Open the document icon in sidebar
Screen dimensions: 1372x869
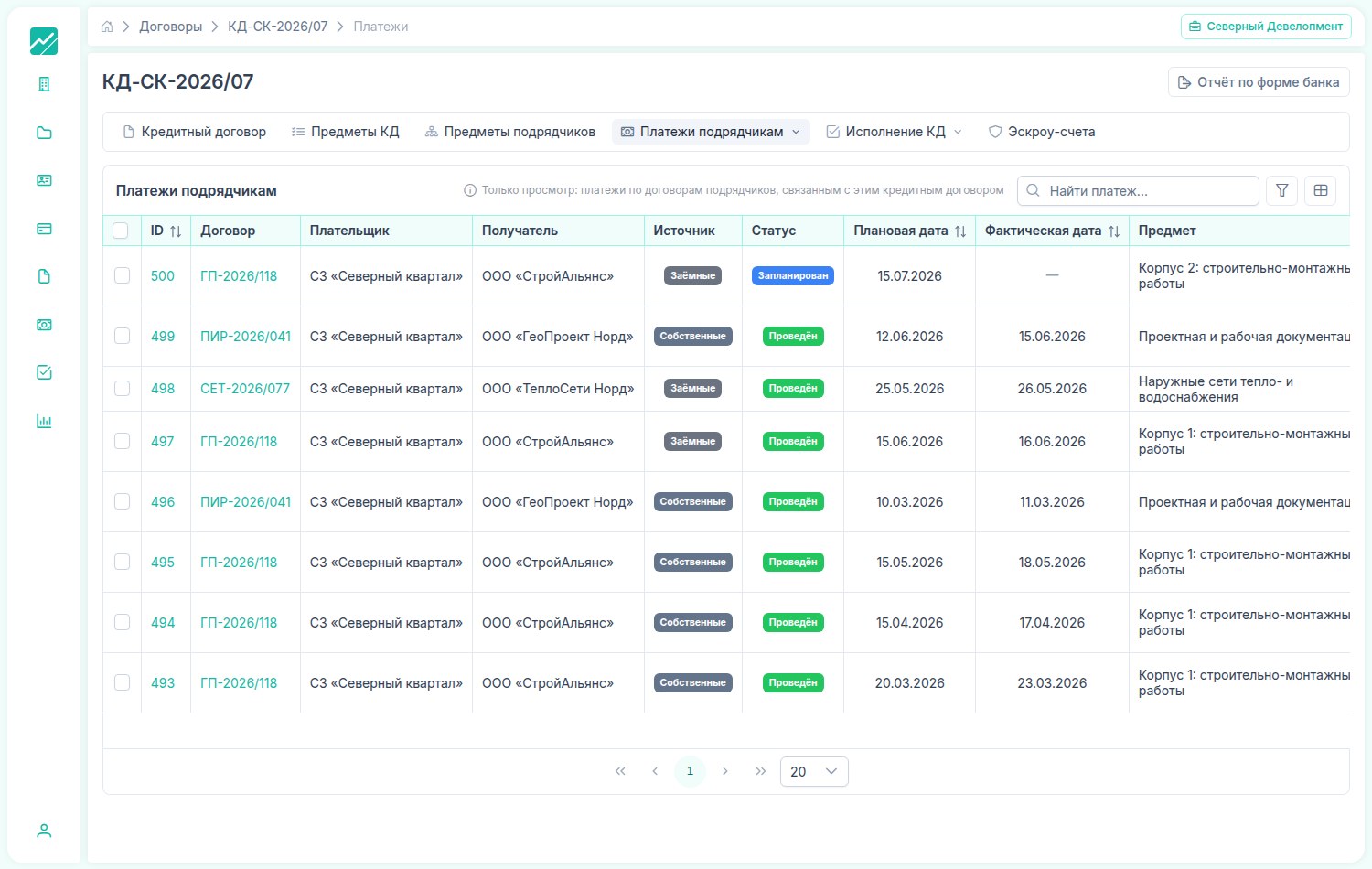coord(44,276)
